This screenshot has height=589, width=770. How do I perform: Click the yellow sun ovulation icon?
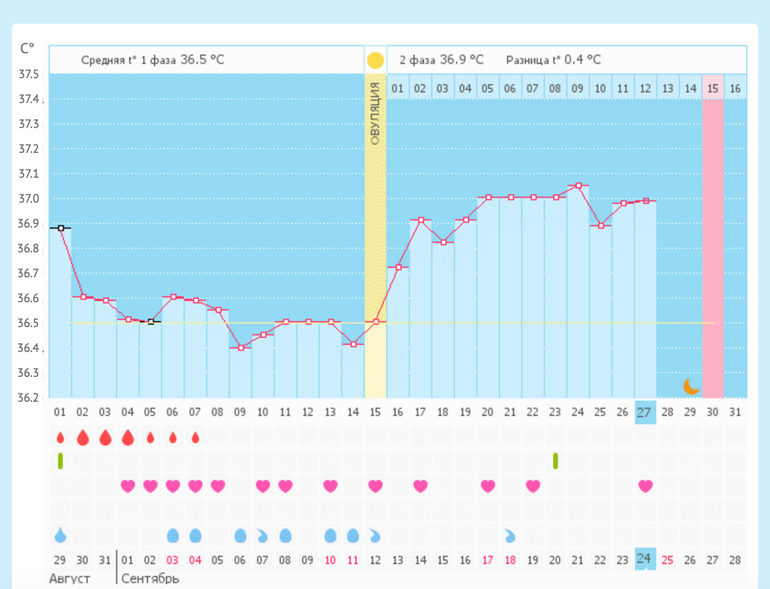tap(375, 60)
